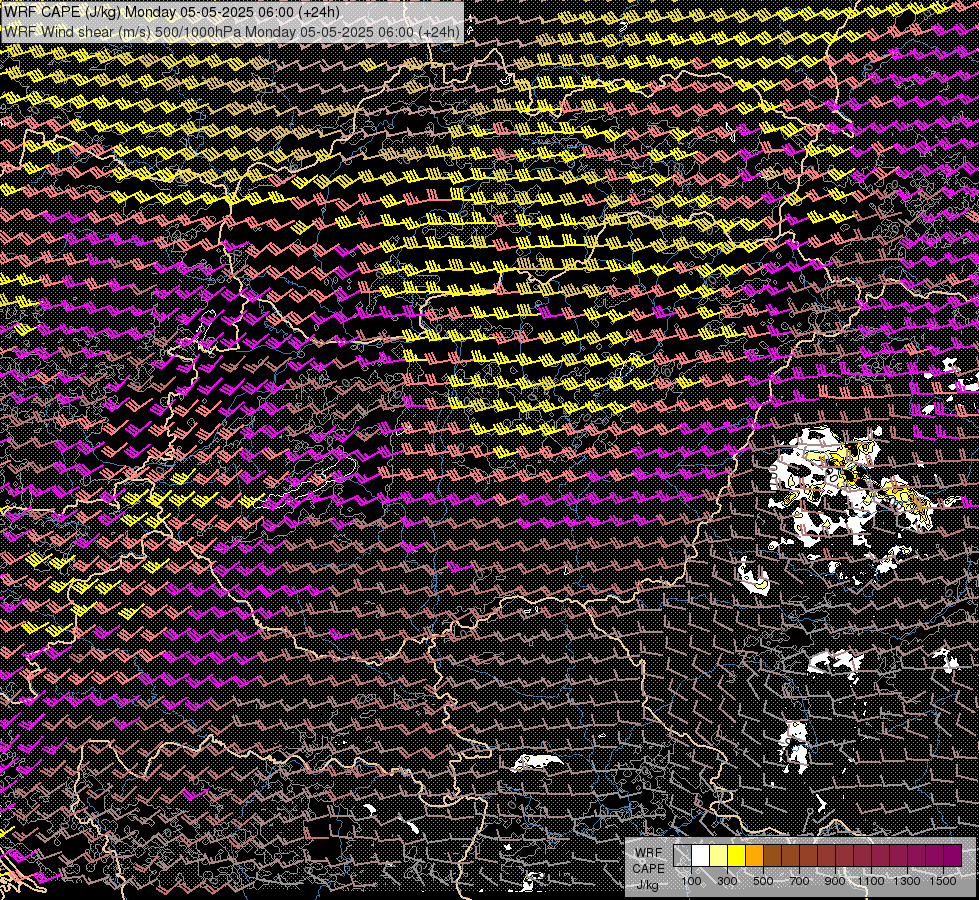Select the orange legend swatch
979x900 pixels.
click(x=754, y=855)
